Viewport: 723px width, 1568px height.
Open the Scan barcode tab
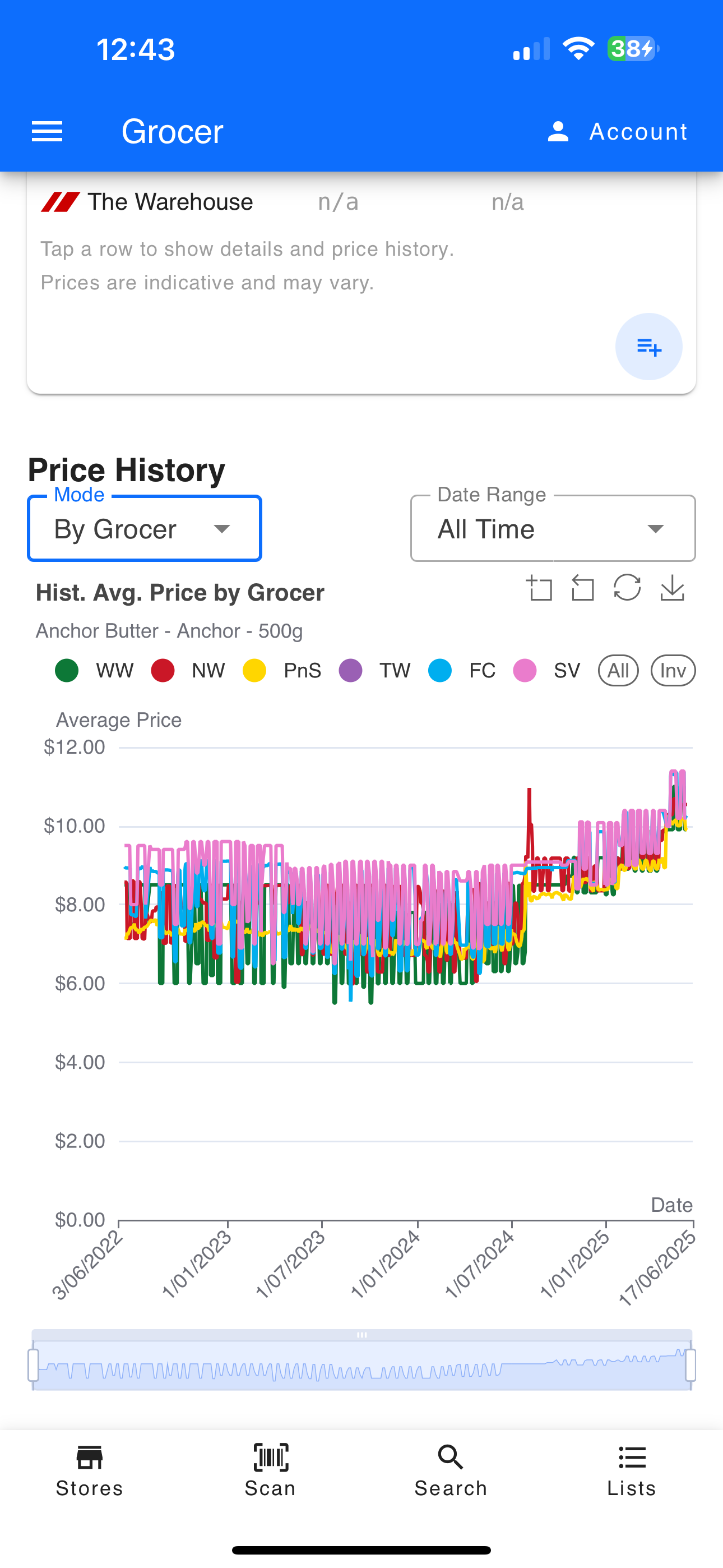(x=270, y=1469)
